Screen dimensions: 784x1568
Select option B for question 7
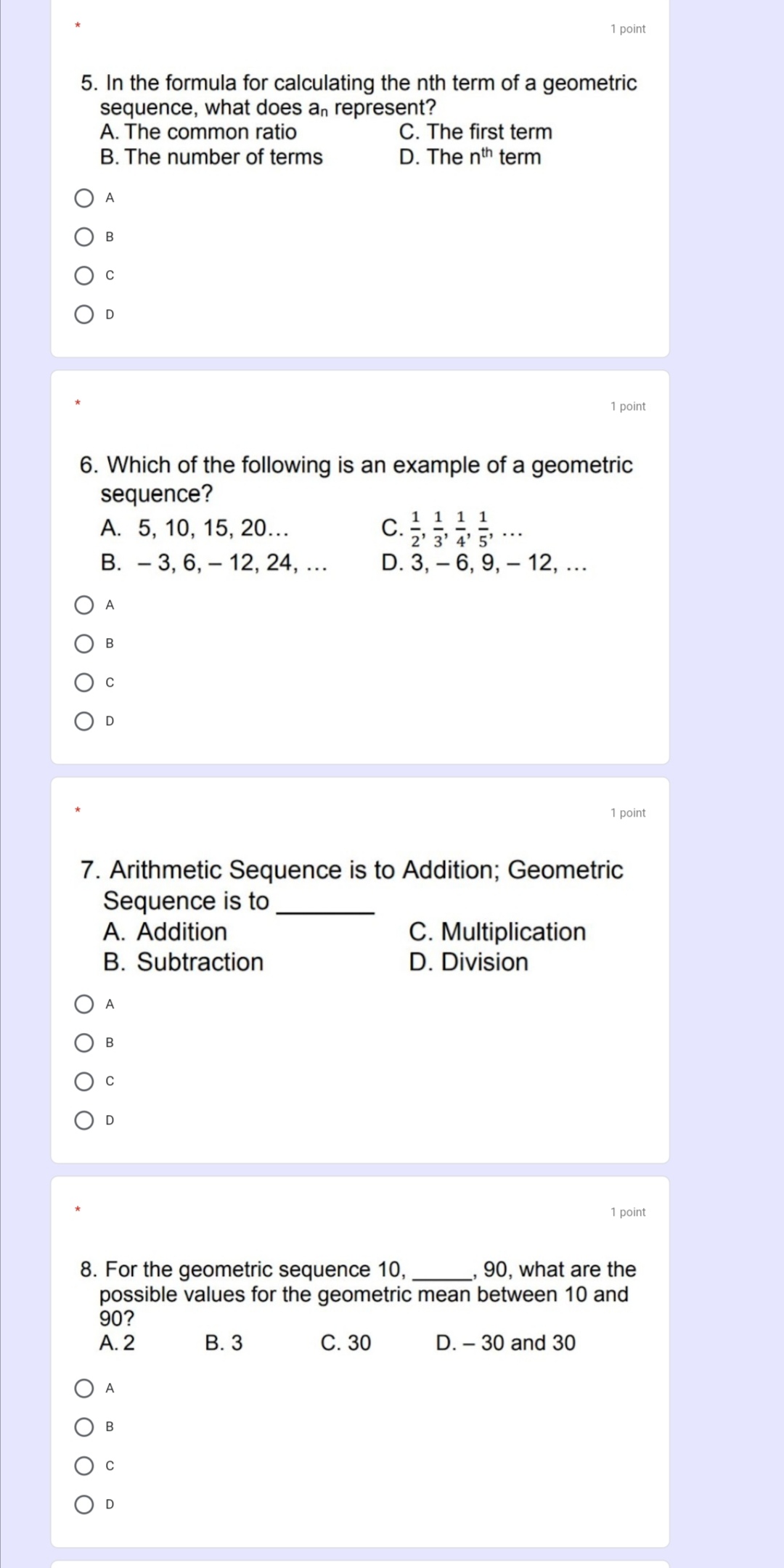pyautogui.click(x=83, y=1042)
